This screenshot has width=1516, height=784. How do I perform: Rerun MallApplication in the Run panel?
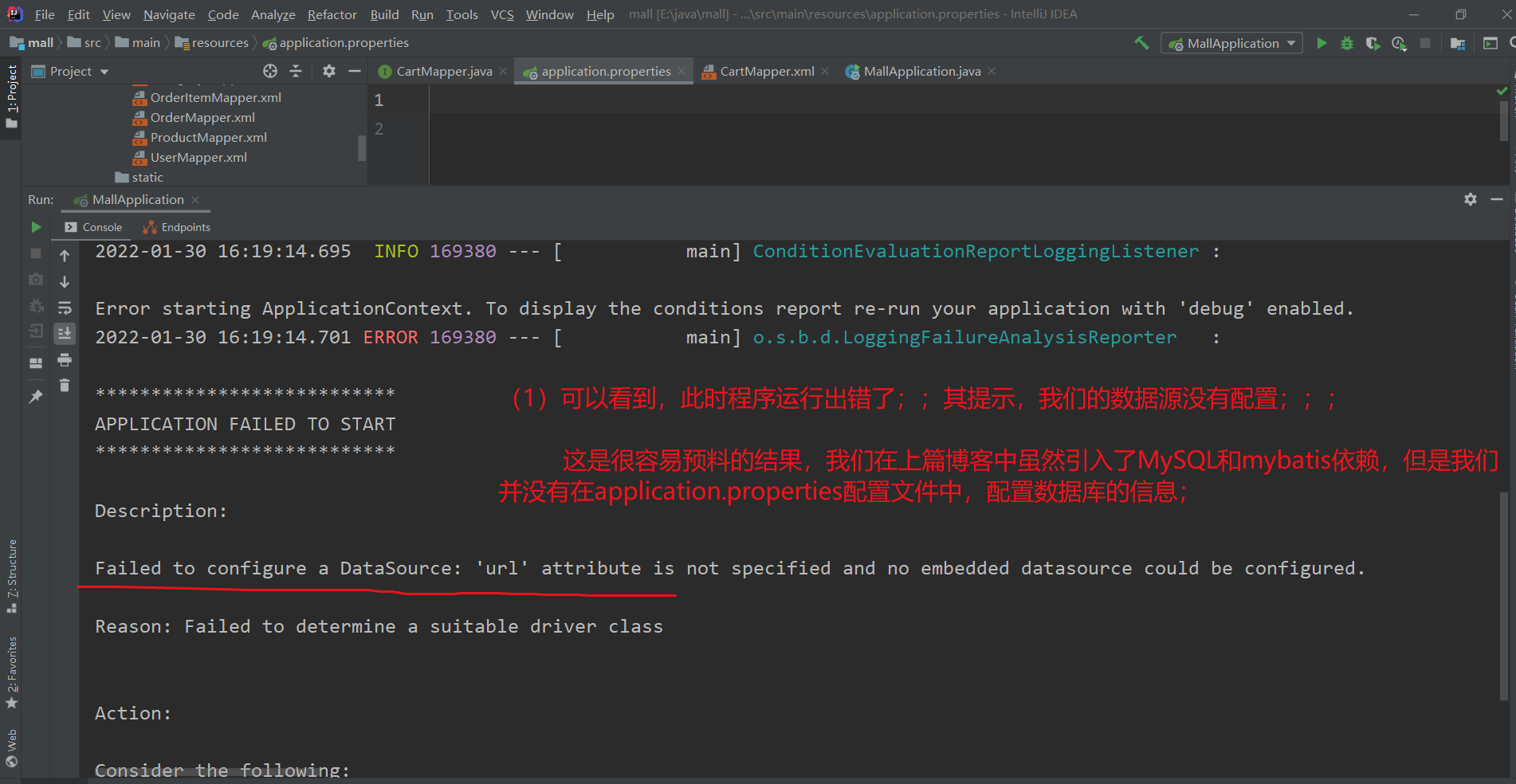point(36,227)
